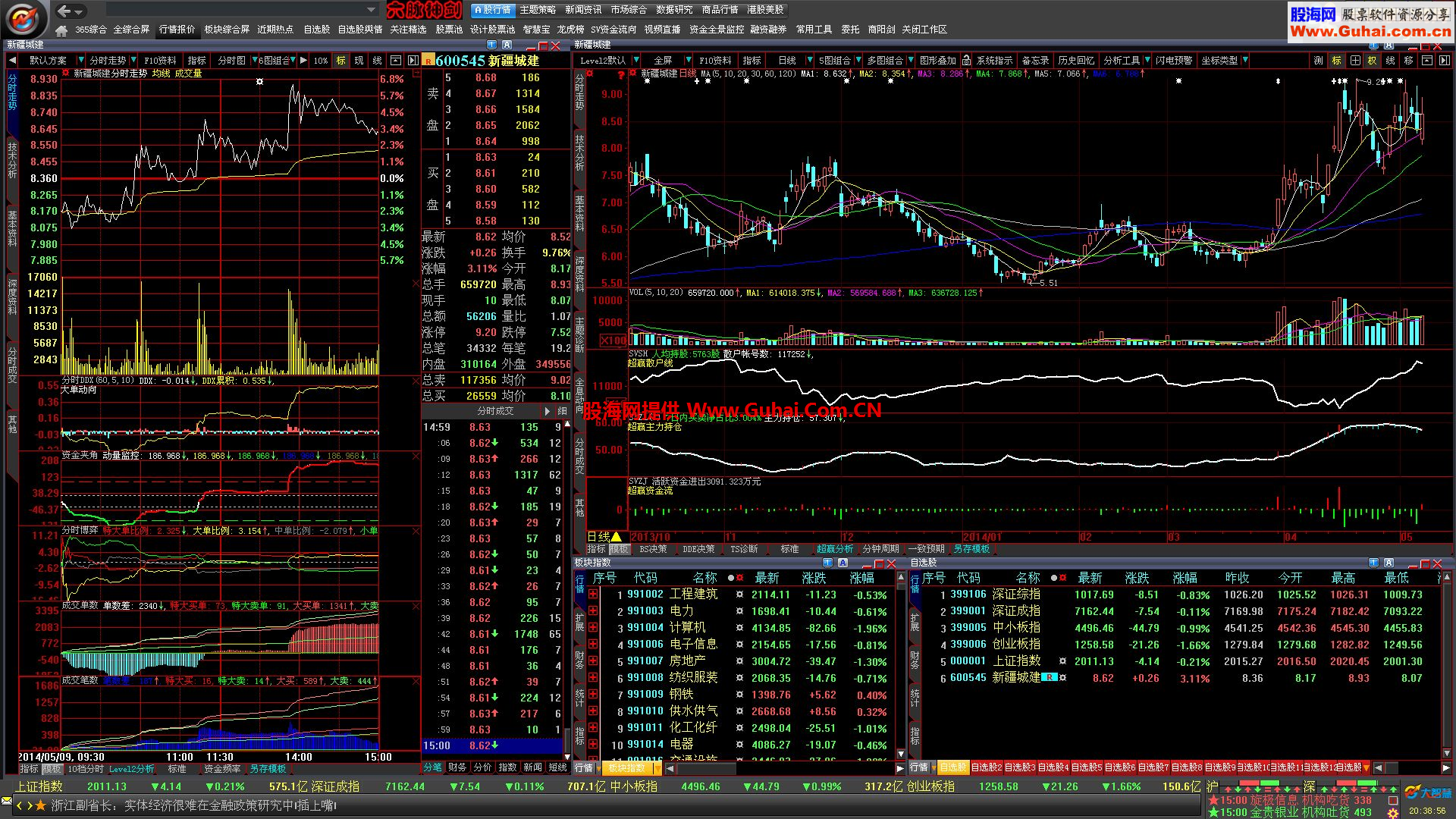Click the yellow triangle beside 日线 label

(617, 536)
